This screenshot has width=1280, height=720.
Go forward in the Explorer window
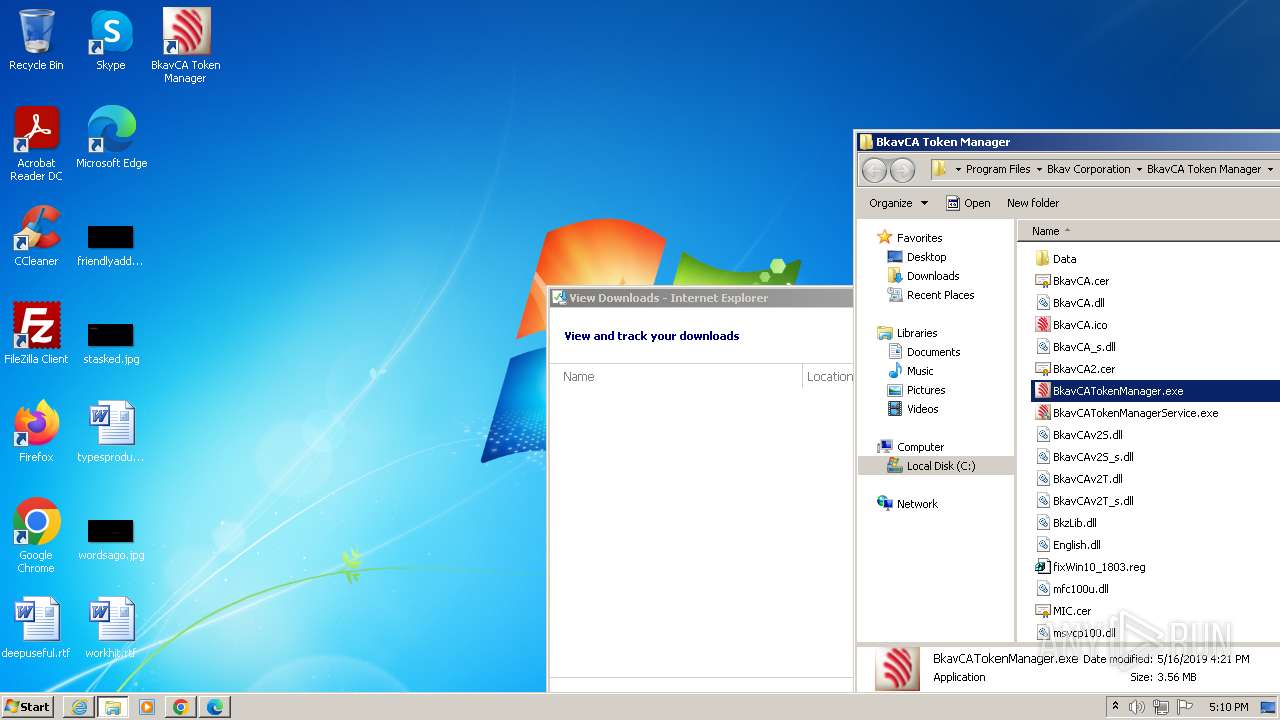[902, 170]
